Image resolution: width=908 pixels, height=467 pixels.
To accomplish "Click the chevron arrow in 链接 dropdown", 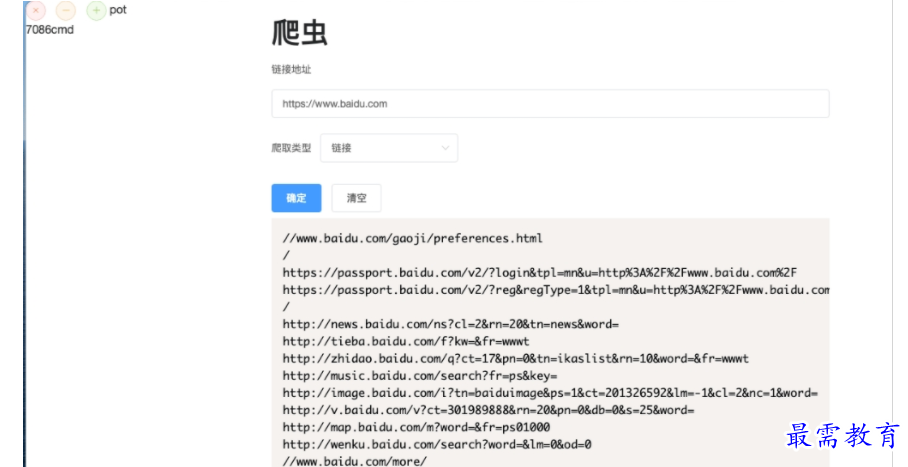I will pyautogui.click(x=445, y=148).
